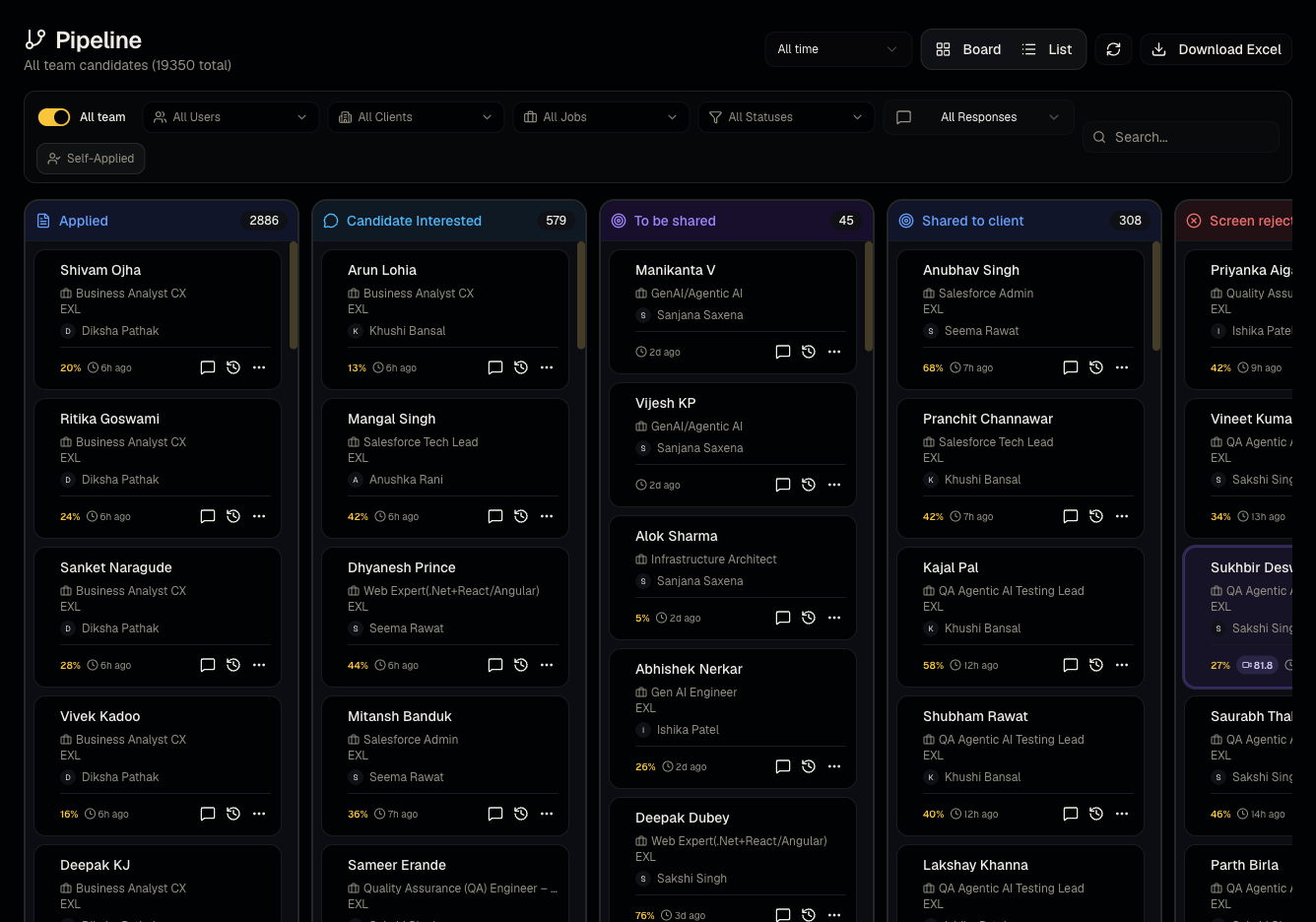Click the To be shared column scrollbar
Screen dimensions: 1316x922
tap(869, 296)
